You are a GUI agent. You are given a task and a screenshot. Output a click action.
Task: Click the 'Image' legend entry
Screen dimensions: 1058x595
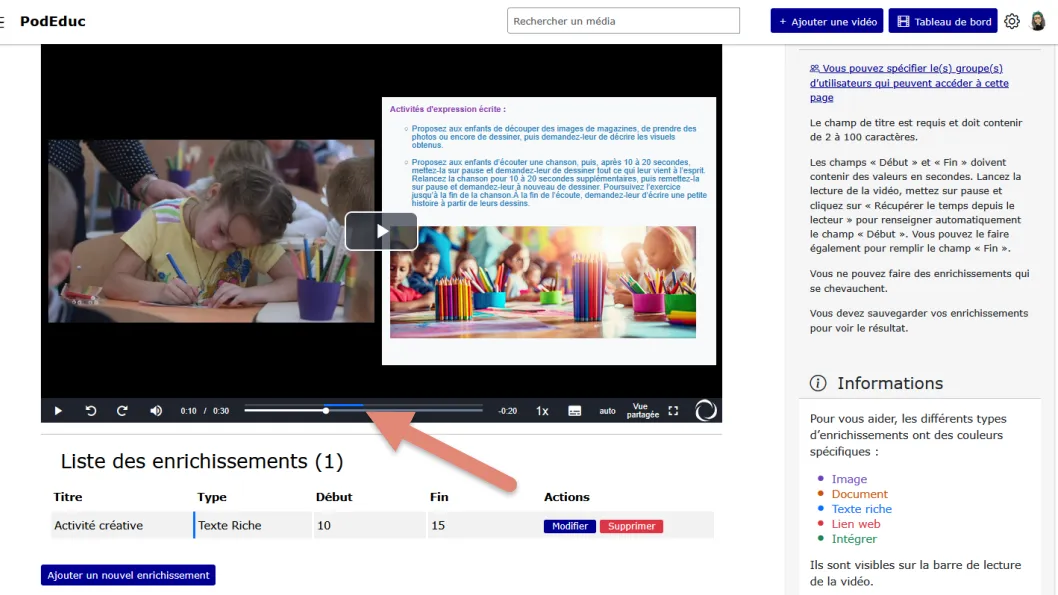point(849,479)
